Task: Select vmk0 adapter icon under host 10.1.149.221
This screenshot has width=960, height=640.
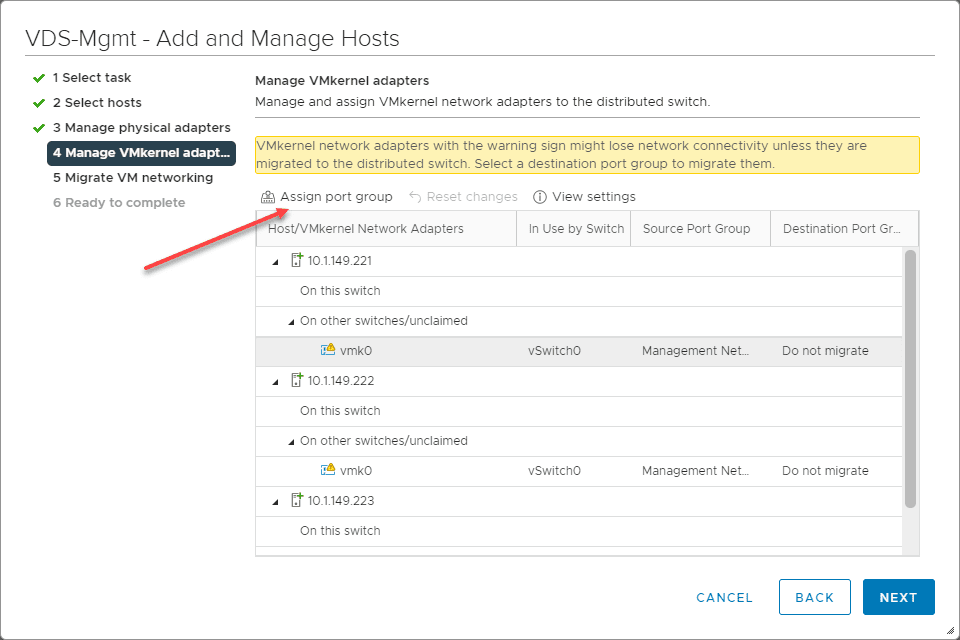Action: (x=327, y=350)
